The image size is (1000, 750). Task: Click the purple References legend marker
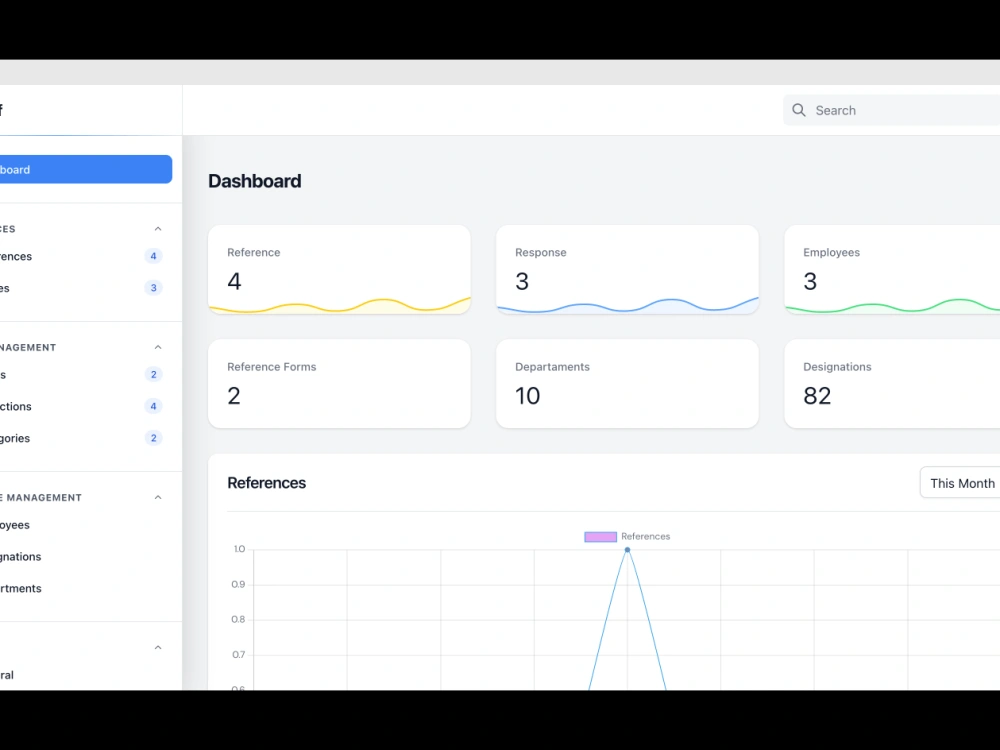pos(600,536)
